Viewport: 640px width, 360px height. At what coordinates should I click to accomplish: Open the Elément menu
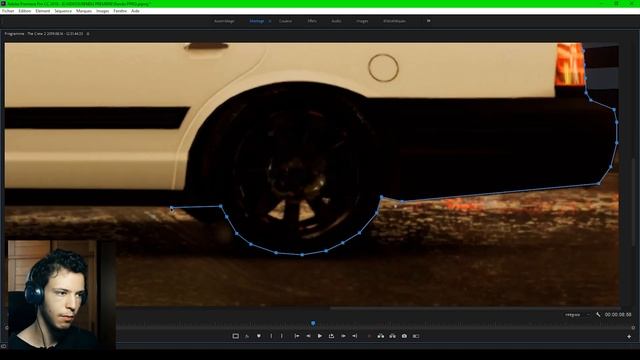coord(43,11)
